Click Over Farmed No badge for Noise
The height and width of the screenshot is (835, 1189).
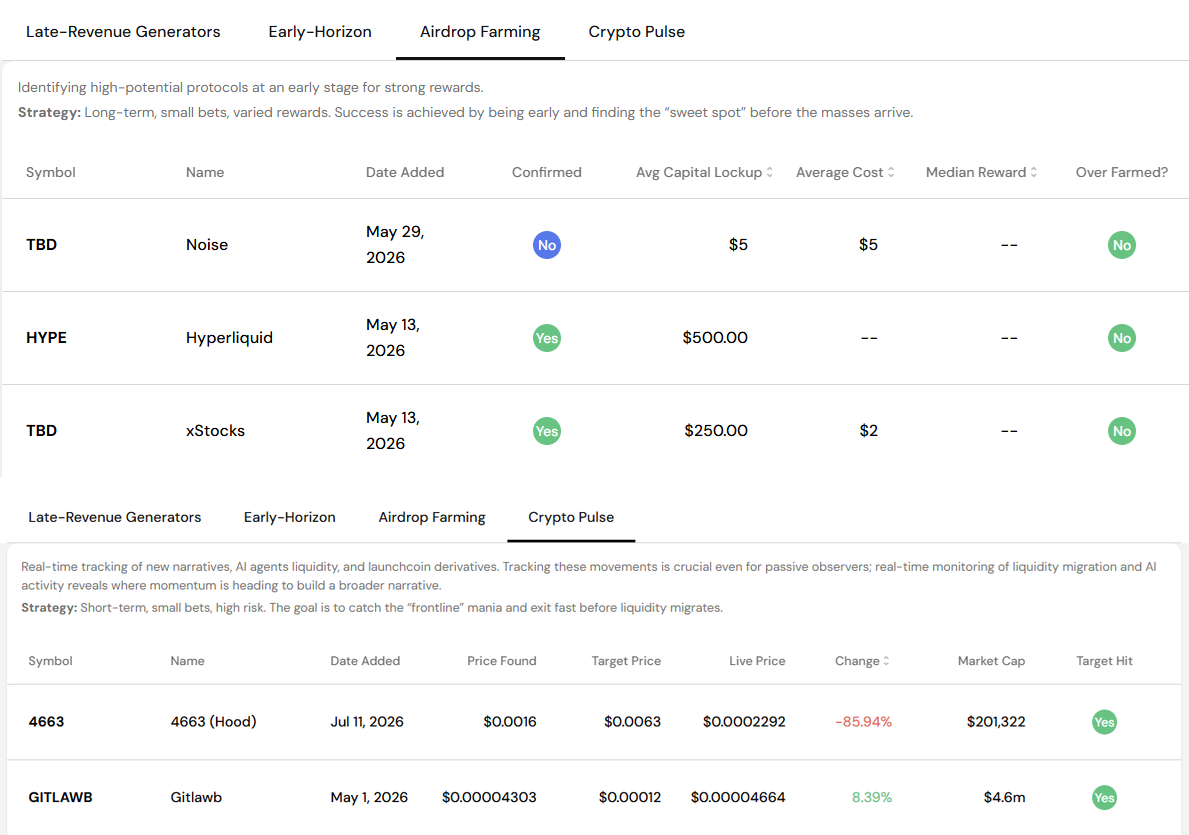[1122, 245]
